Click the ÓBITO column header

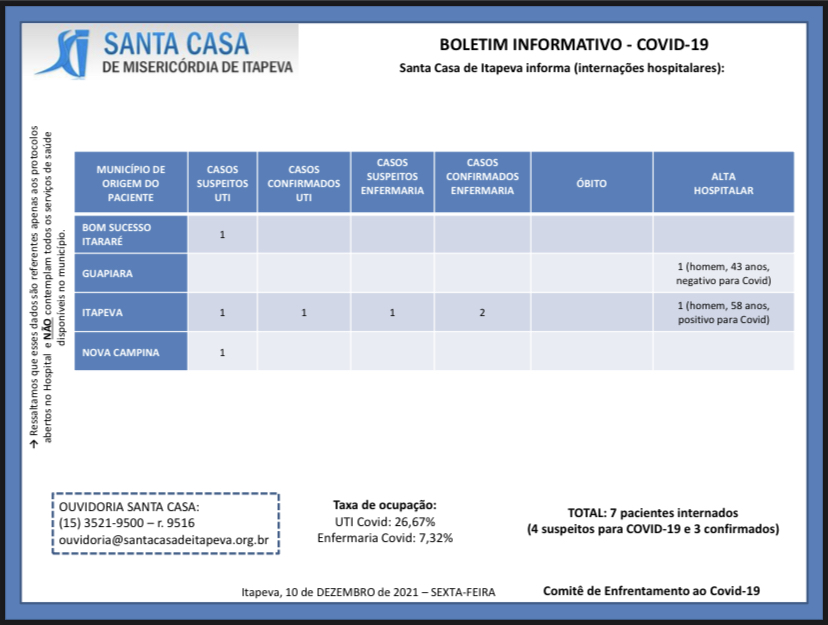click(x=591, y=183)
